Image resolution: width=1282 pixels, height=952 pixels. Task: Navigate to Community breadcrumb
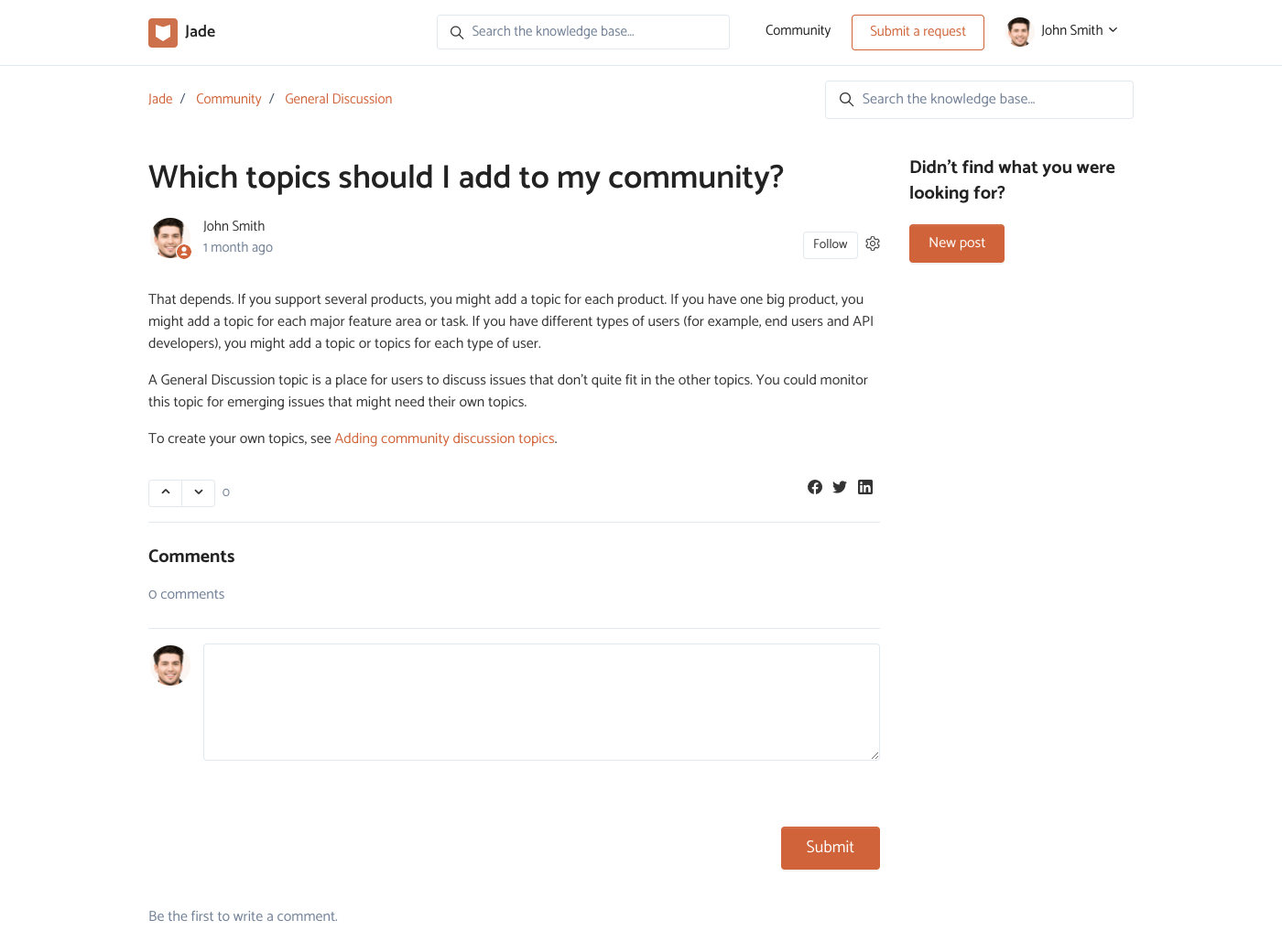(228, 99)
